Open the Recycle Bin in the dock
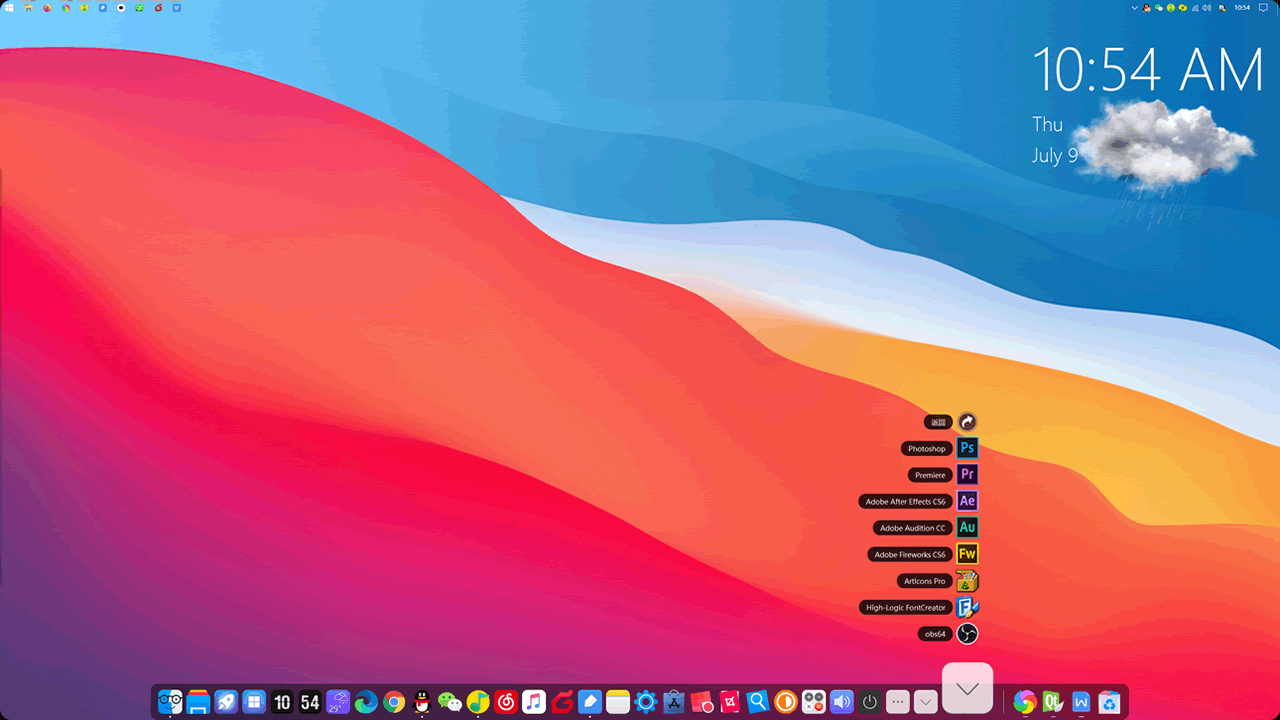 [x=1108, y=702]
